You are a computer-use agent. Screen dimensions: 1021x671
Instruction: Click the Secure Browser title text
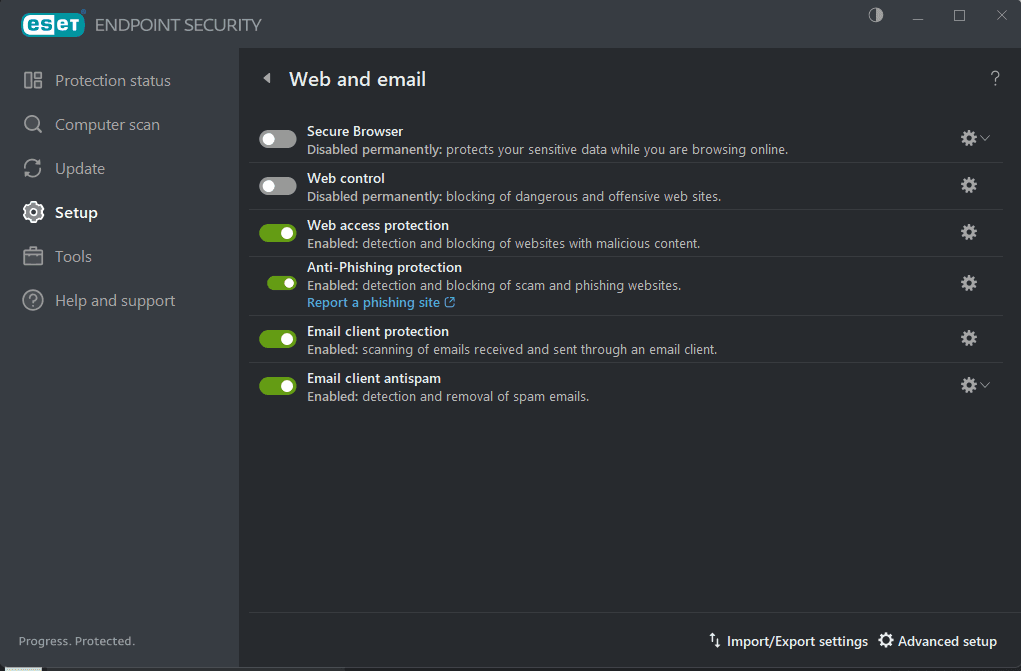coord(355,131)
